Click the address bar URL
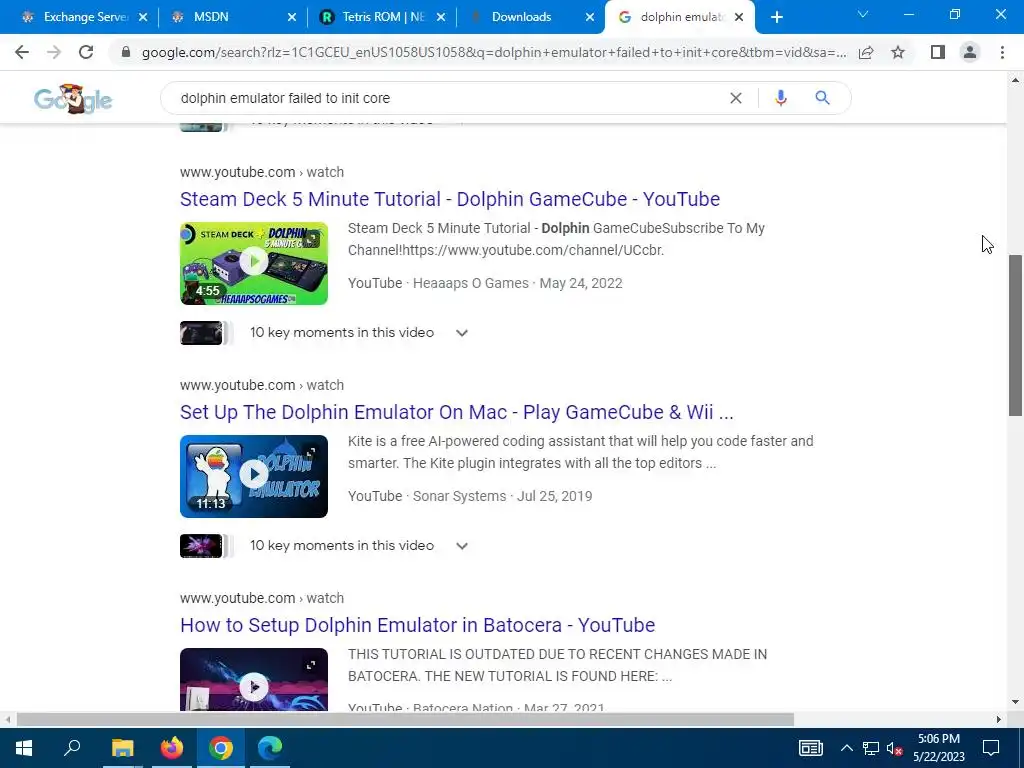1024x768 pixels. [494, 52]
